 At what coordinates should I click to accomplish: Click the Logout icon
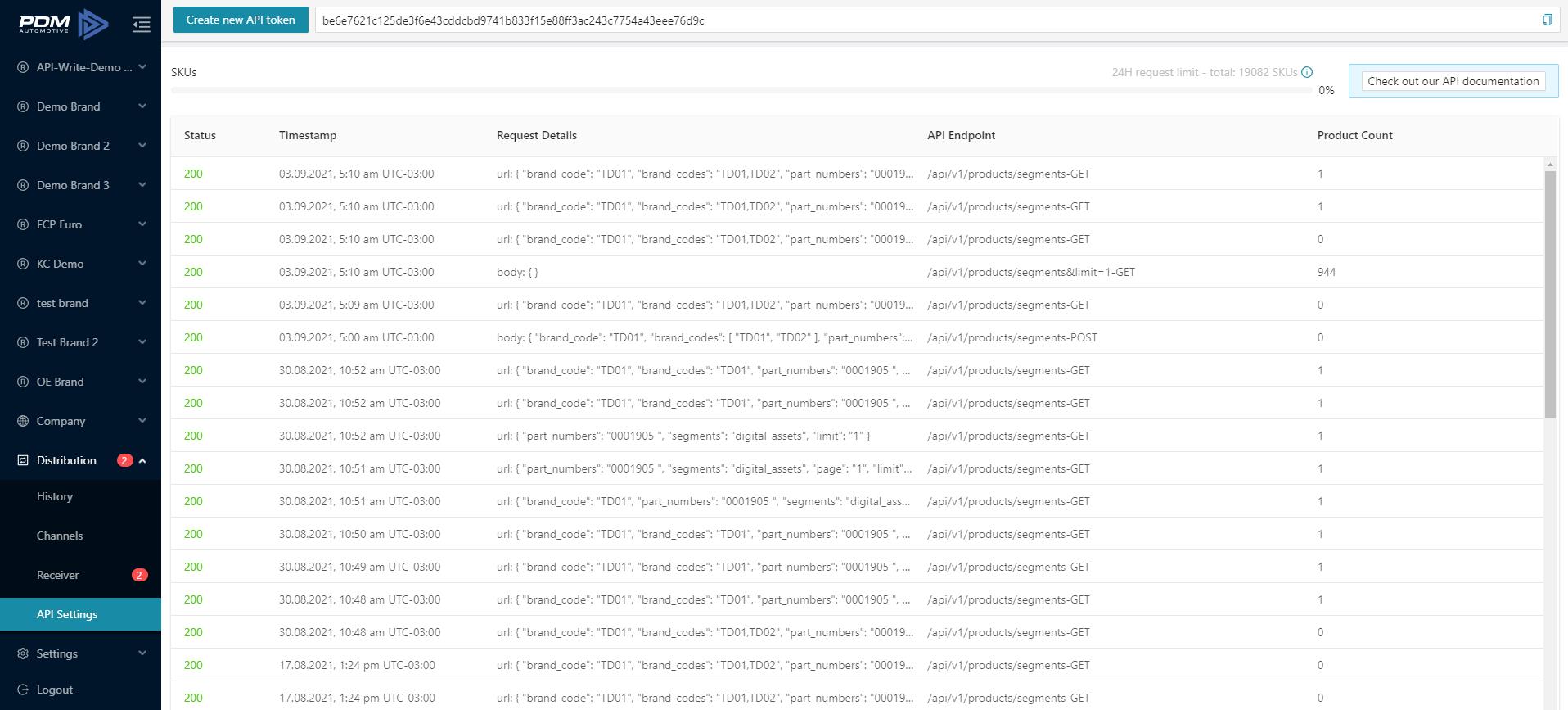pyautogui.click(x=23, y=690)
